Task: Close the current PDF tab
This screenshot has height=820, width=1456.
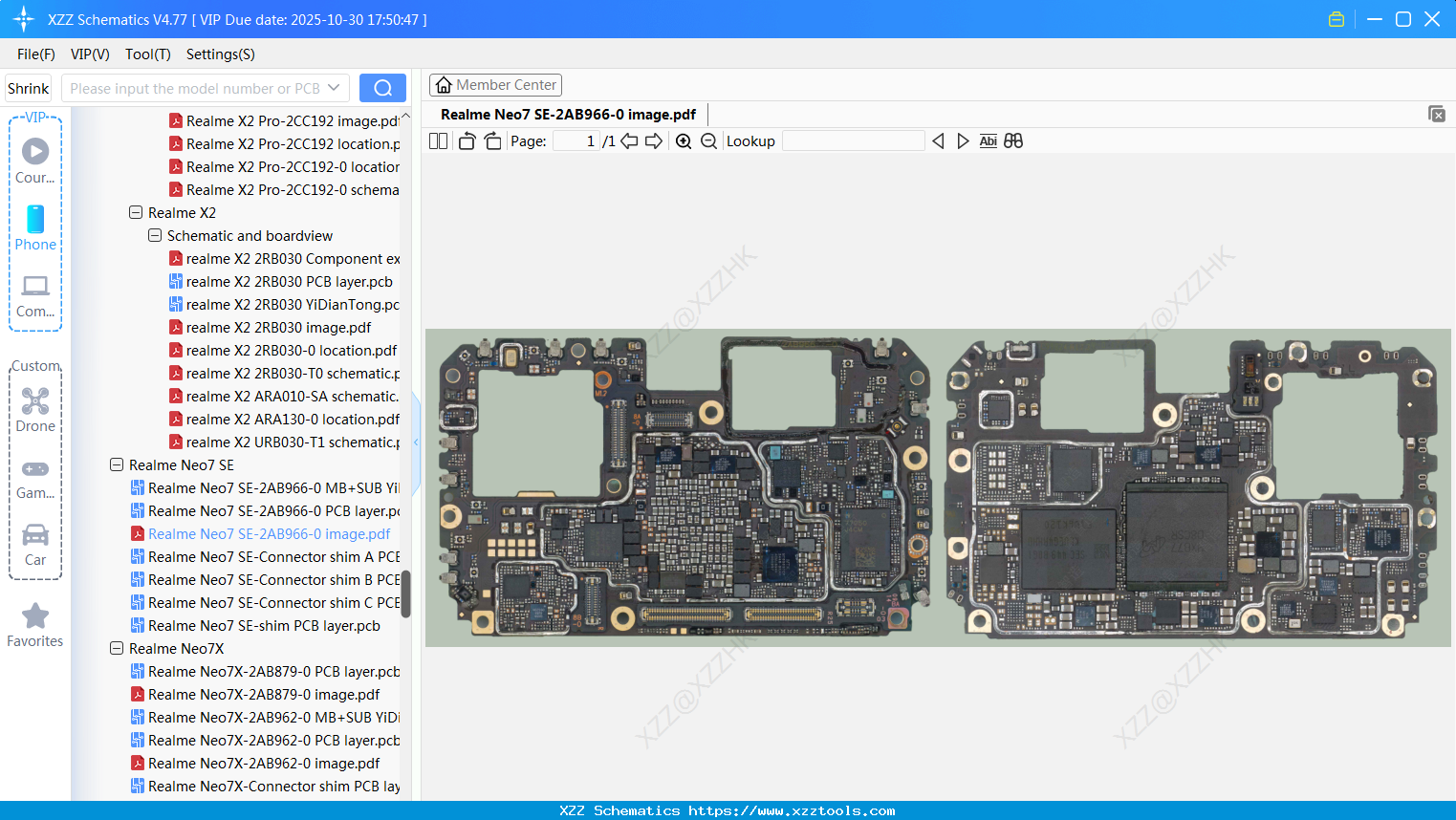Action: click(1437, 113)
